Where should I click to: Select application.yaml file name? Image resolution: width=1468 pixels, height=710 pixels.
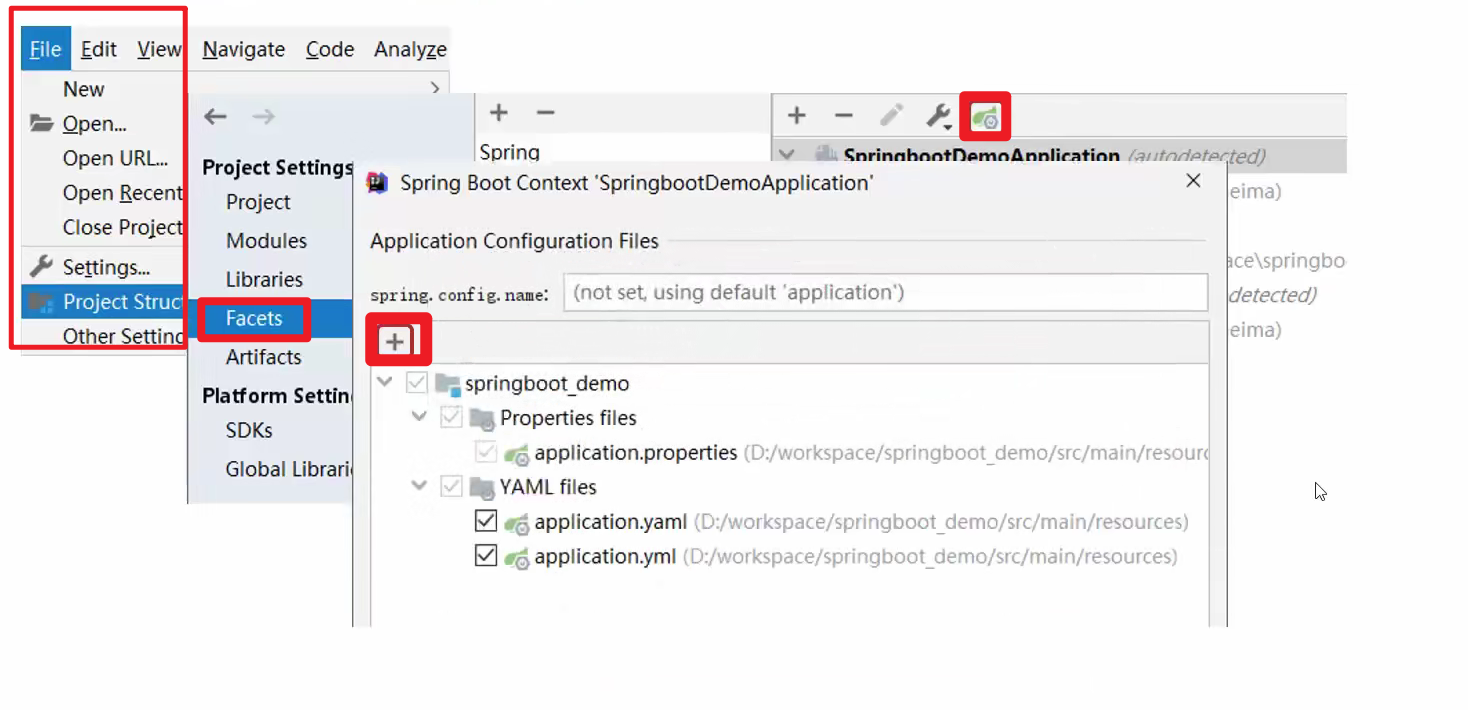click(611, 522)
